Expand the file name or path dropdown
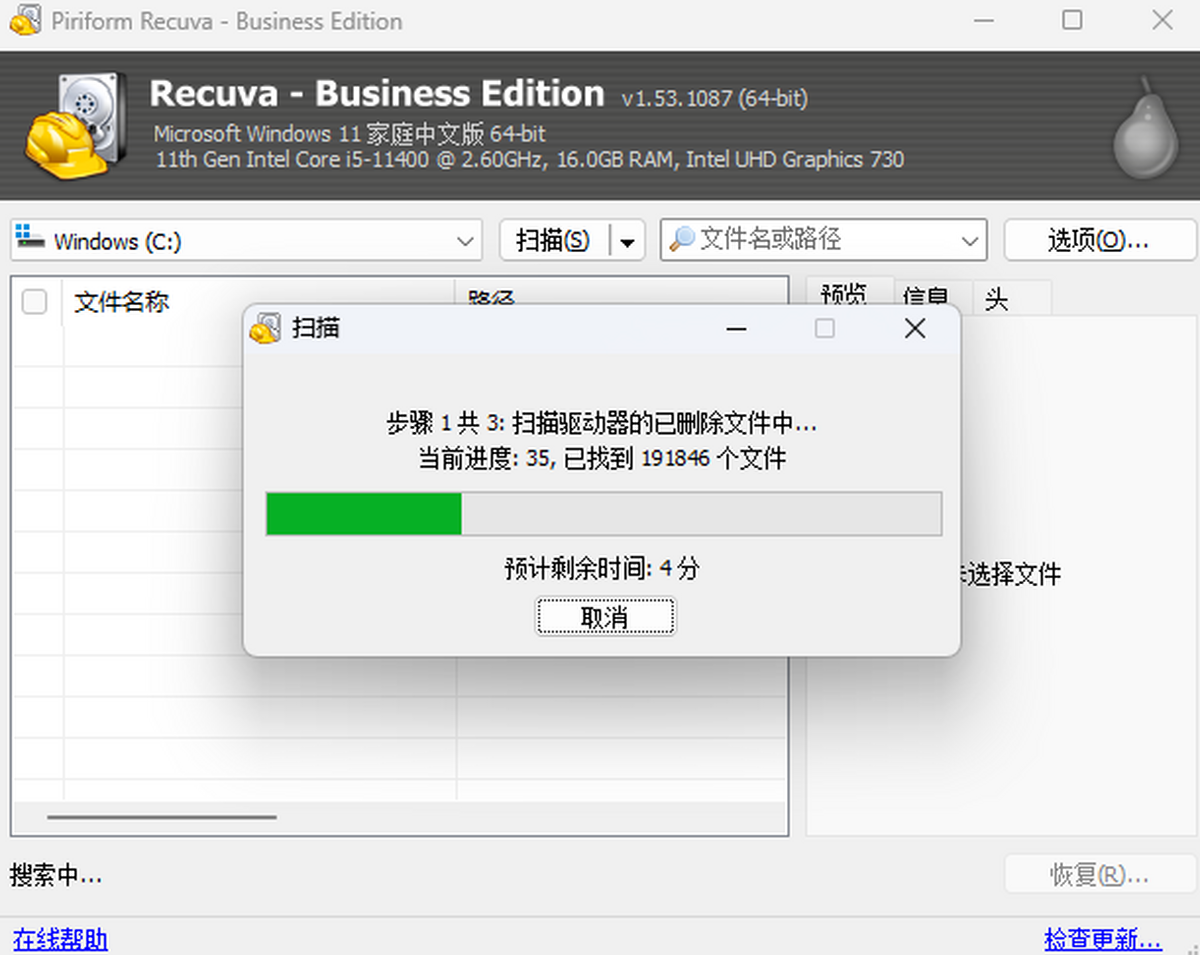The height and width of the screenshot is (955, 1200). [969, 240]
